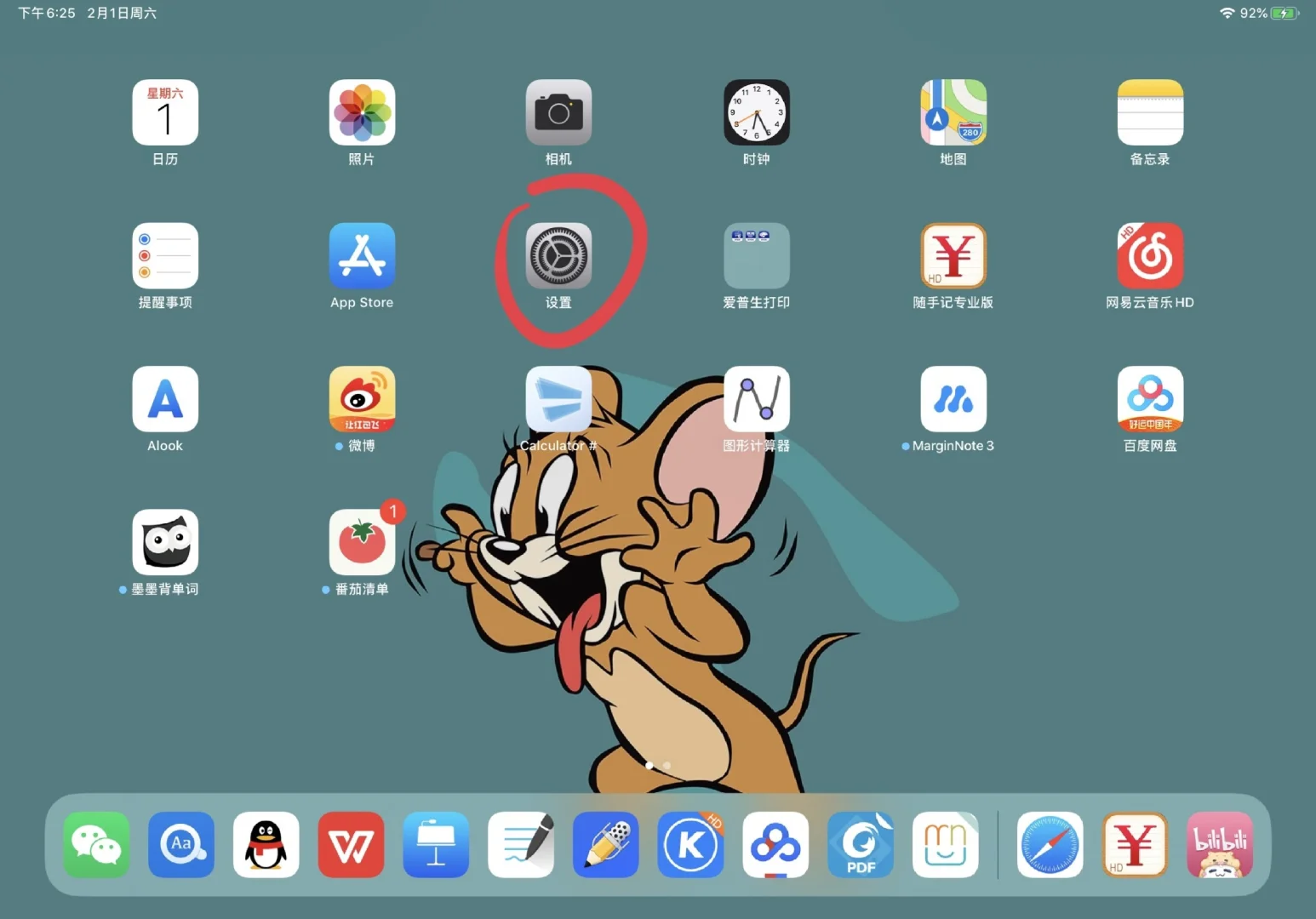This screenshot has height=919, width=1316.
Task: Open WeChat from the dock
Action: click(x=96, y=844)
